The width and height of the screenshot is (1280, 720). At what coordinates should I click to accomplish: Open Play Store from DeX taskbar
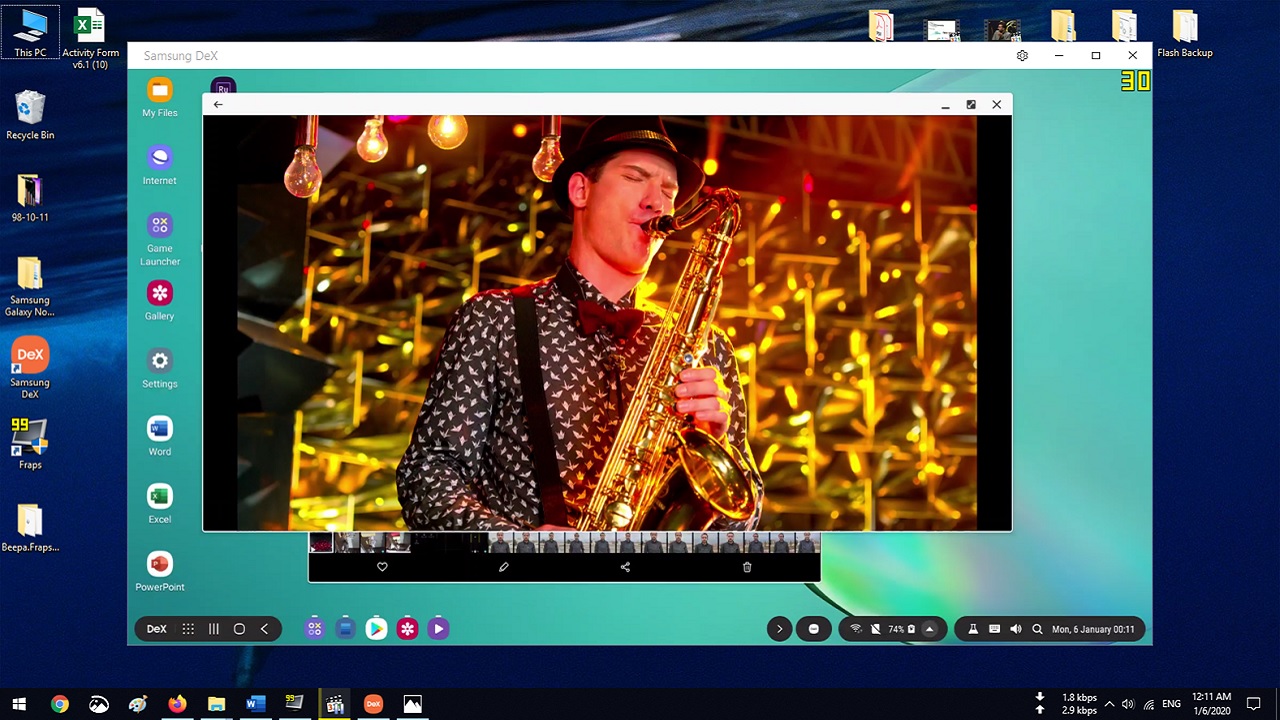(376, 629)
